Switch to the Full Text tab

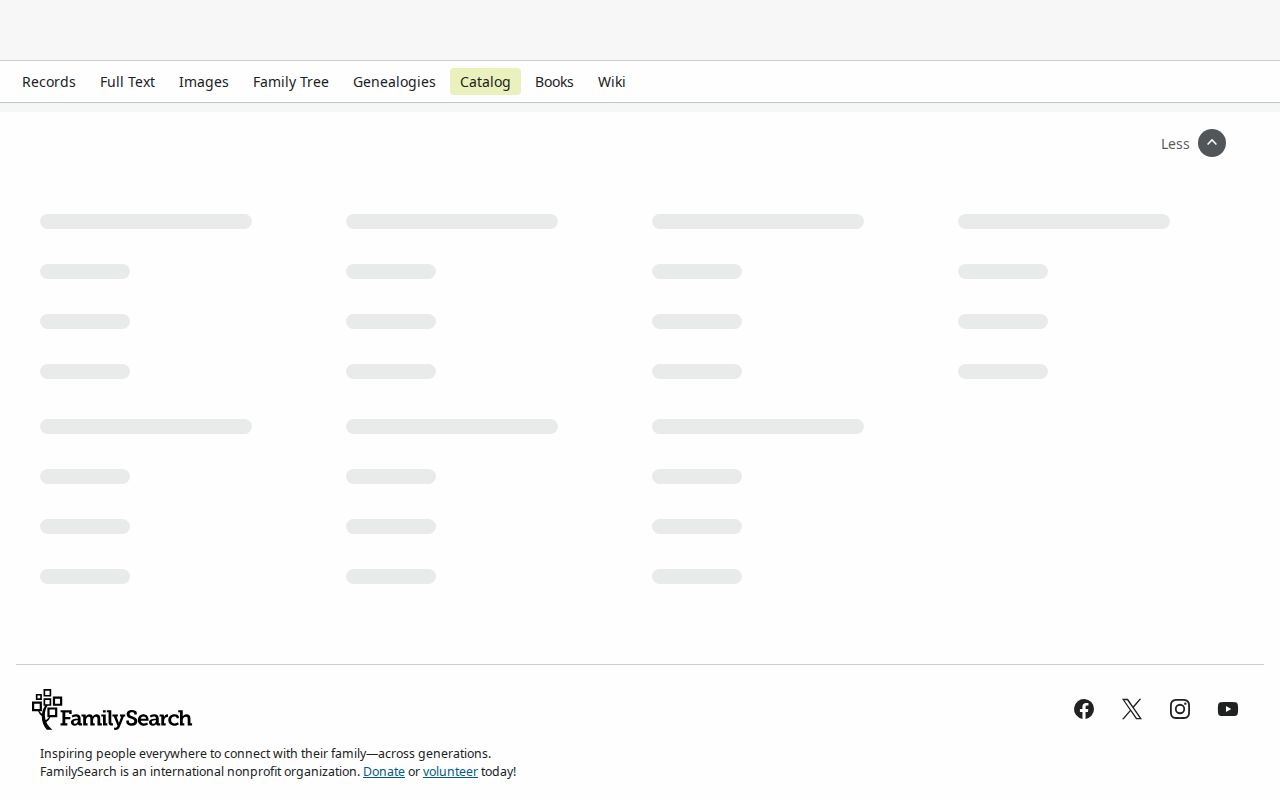(x=127, y=82)
